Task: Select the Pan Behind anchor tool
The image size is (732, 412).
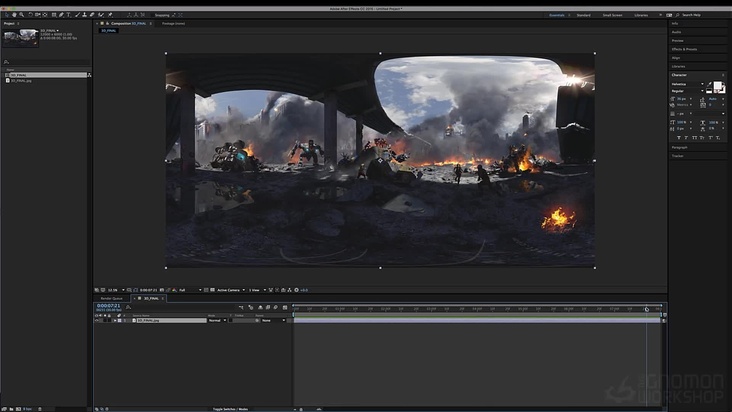Action: (45, 15)
